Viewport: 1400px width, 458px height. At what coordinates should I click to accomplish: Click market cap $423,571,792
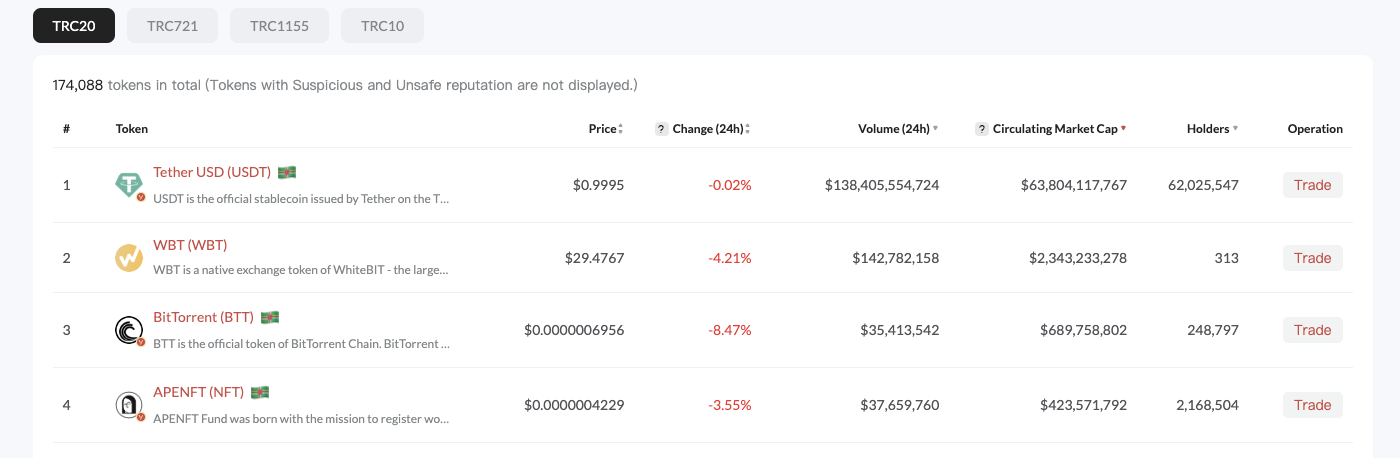[x=1084, y=405]
